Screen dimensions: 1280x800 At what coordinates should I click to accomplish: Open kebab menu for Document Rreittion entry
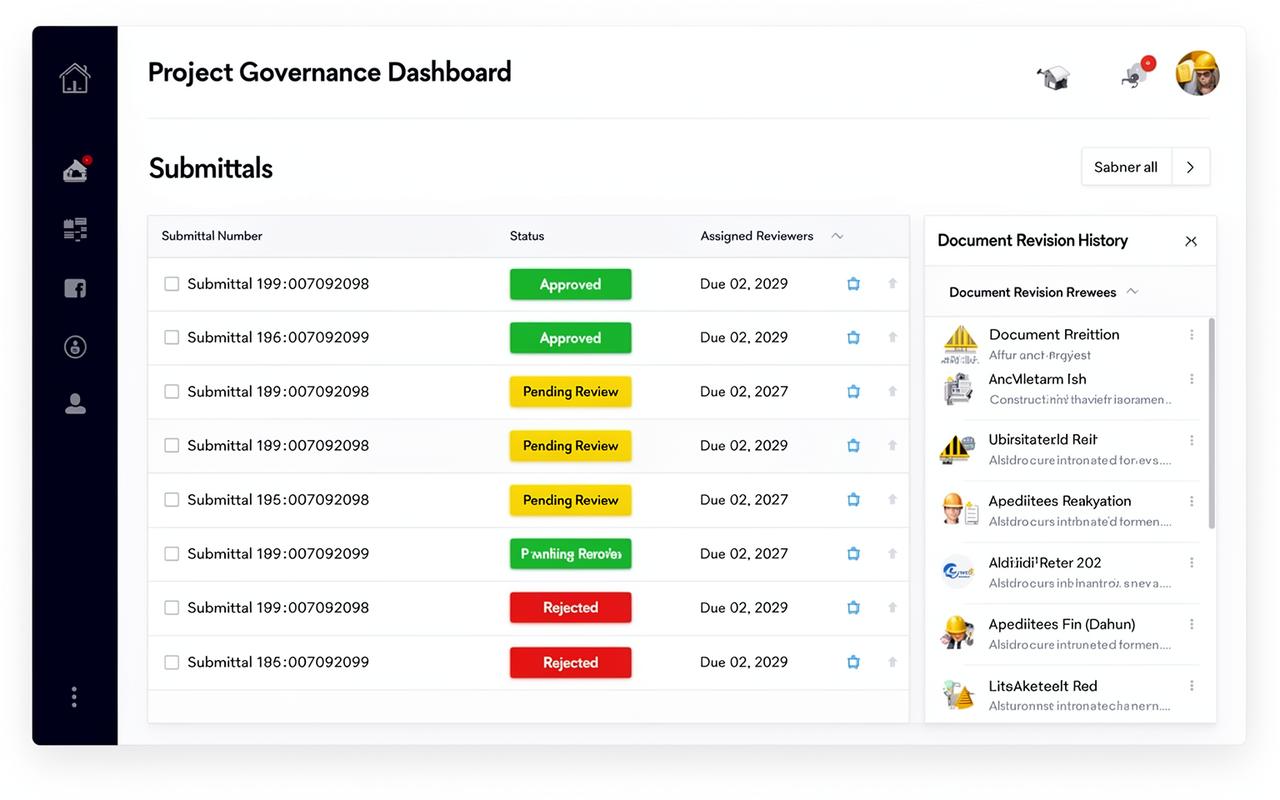tap(1192, 335)
